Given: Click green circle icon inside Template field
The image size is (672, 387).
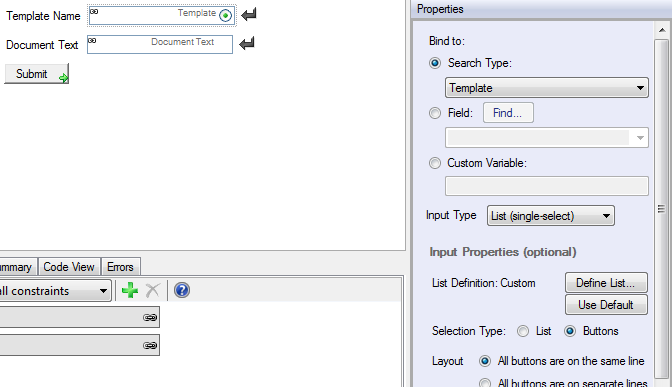Looking at the screenshot, I should click(x=225, y=15).
